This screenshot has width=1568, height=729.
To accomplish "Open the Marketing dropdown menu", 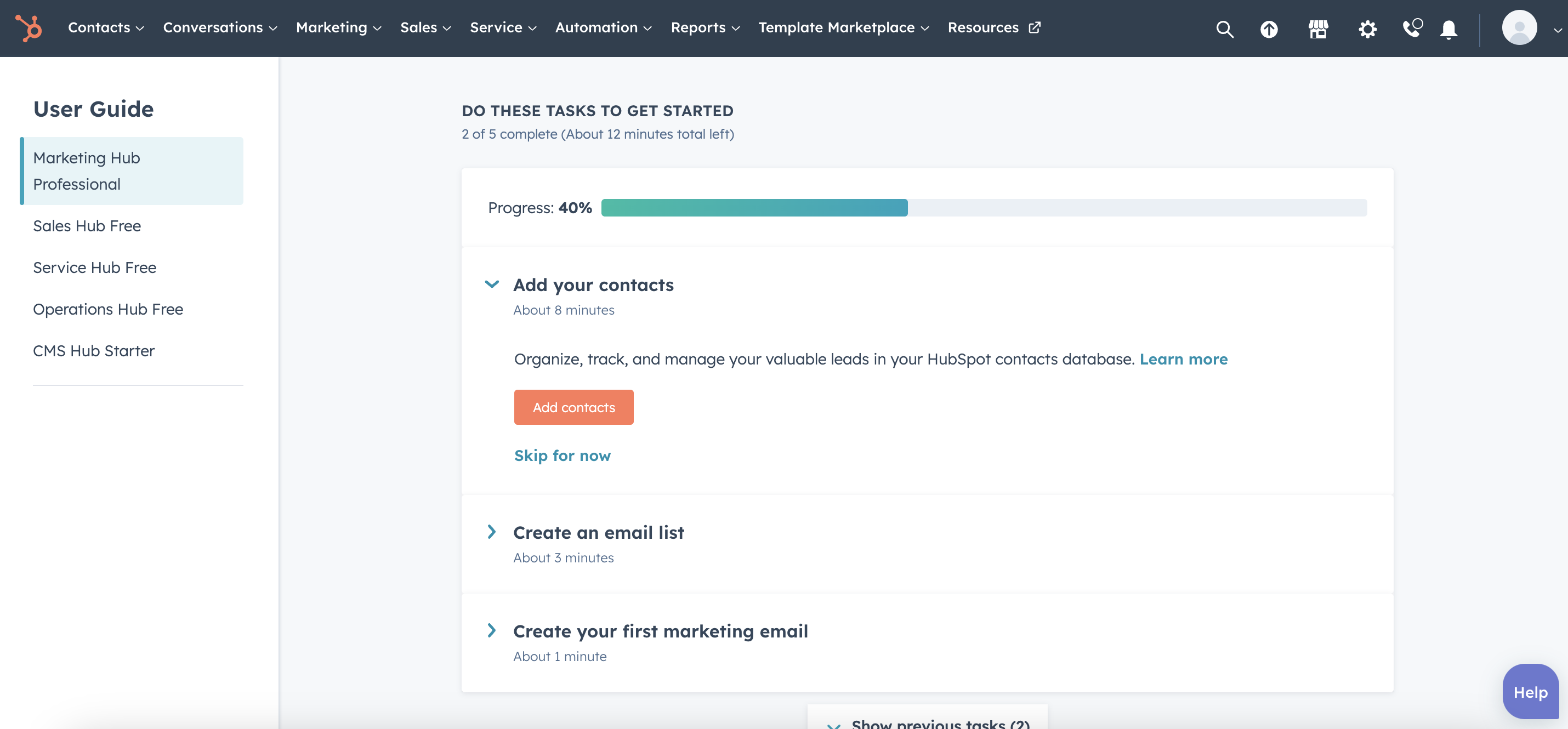I will coord(338,27).
